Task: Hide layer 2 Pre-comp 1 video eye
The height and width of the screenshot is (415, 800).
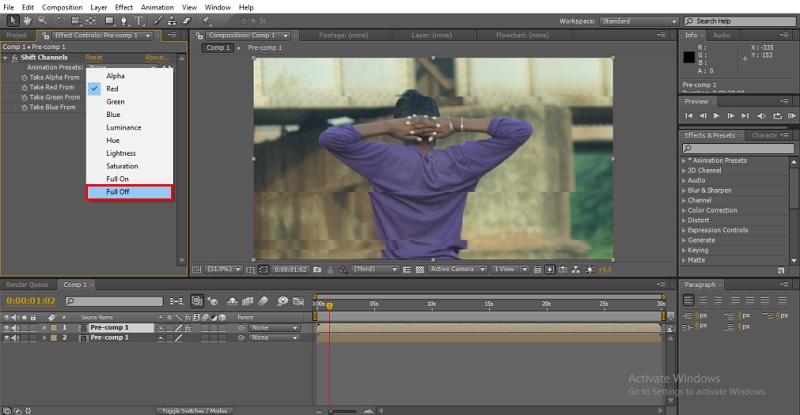Action: (7, 338)
